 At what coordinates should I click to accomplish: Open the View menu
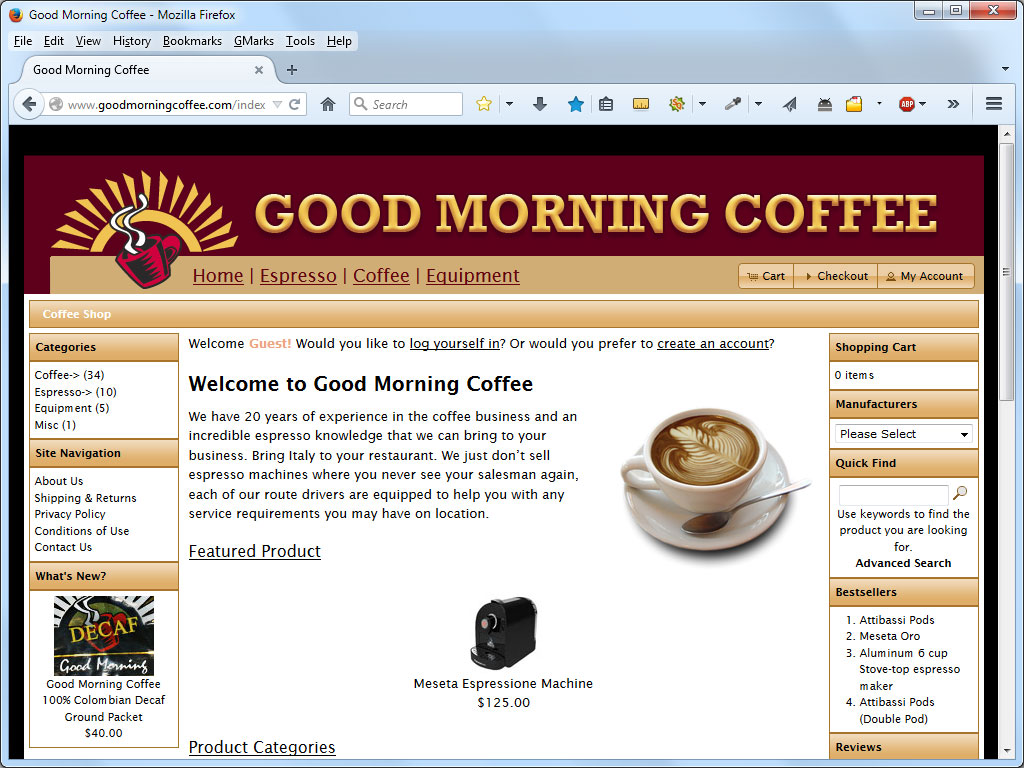tap(88, 41)
